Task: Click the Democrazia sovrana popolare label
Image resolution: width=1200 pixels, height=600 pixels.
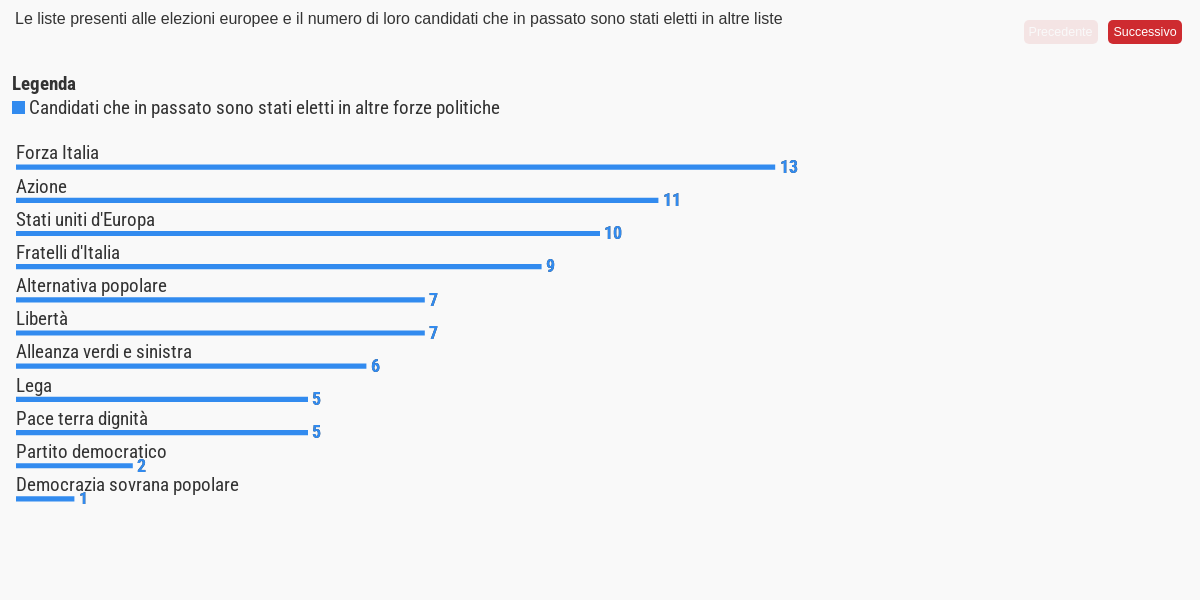Action: coord(127,485)
